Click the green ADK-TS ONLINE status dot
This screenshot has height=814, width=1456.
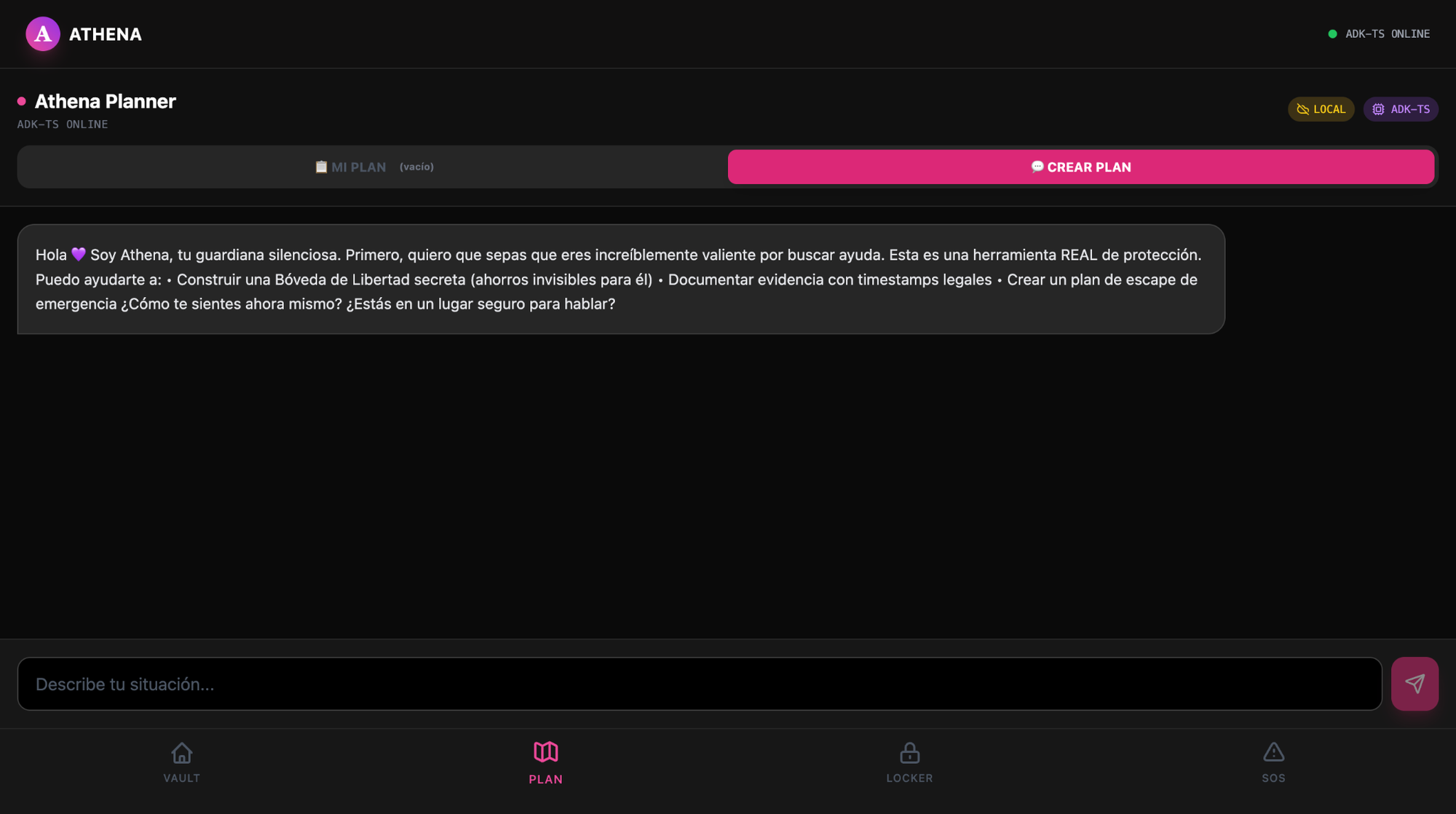click(x=1332, y=33)
